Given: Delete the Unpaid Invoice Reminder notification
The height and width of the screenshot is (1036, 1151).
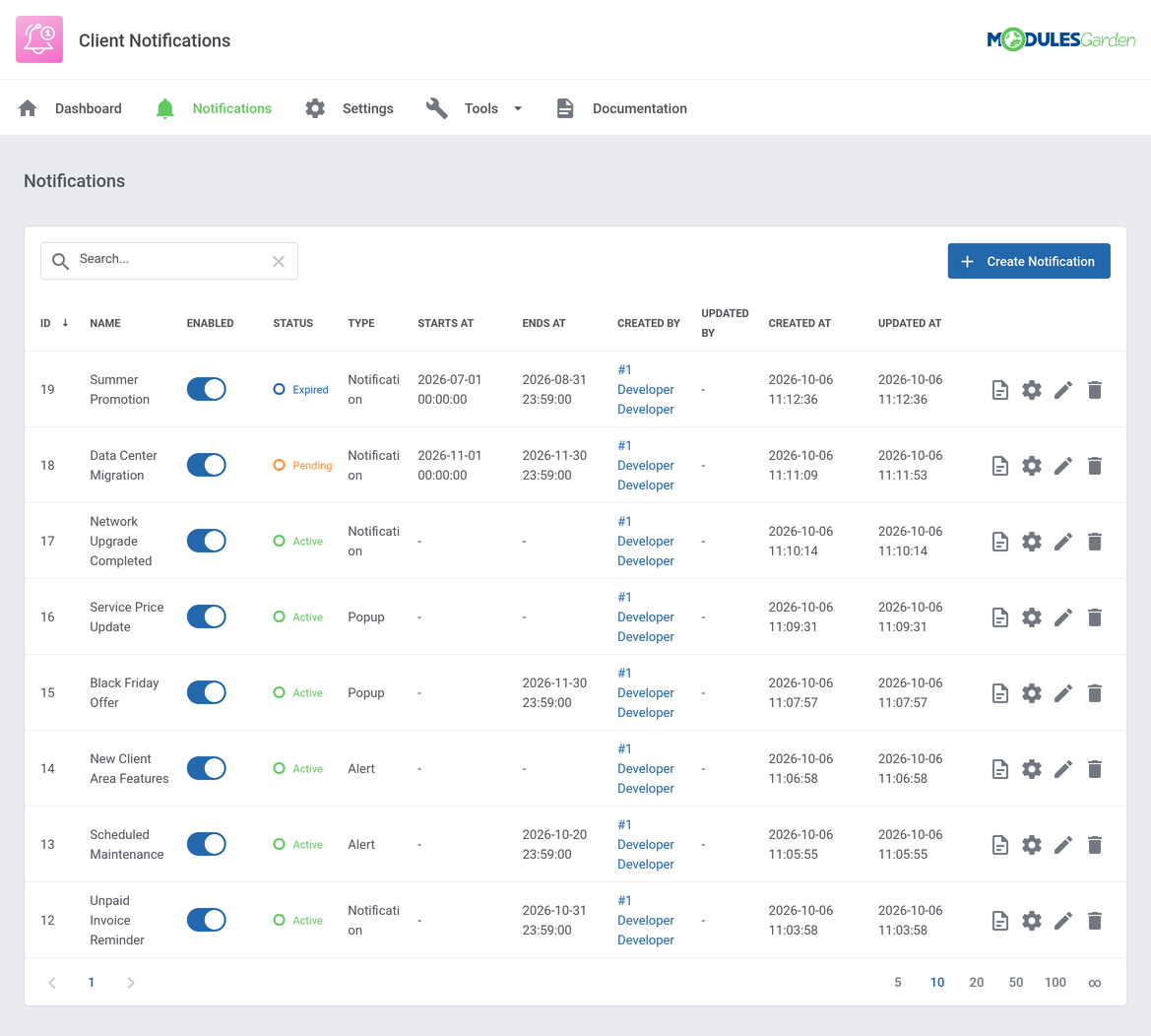Looking at the screenshot, I should (x=1095, y=921).
